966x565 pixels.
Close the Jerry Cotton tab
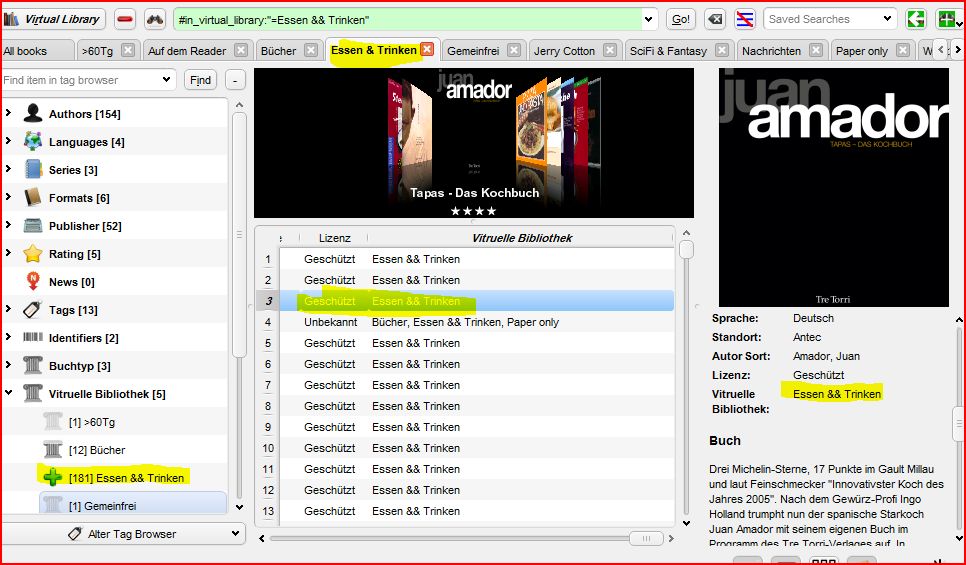(x=610, y=50)
